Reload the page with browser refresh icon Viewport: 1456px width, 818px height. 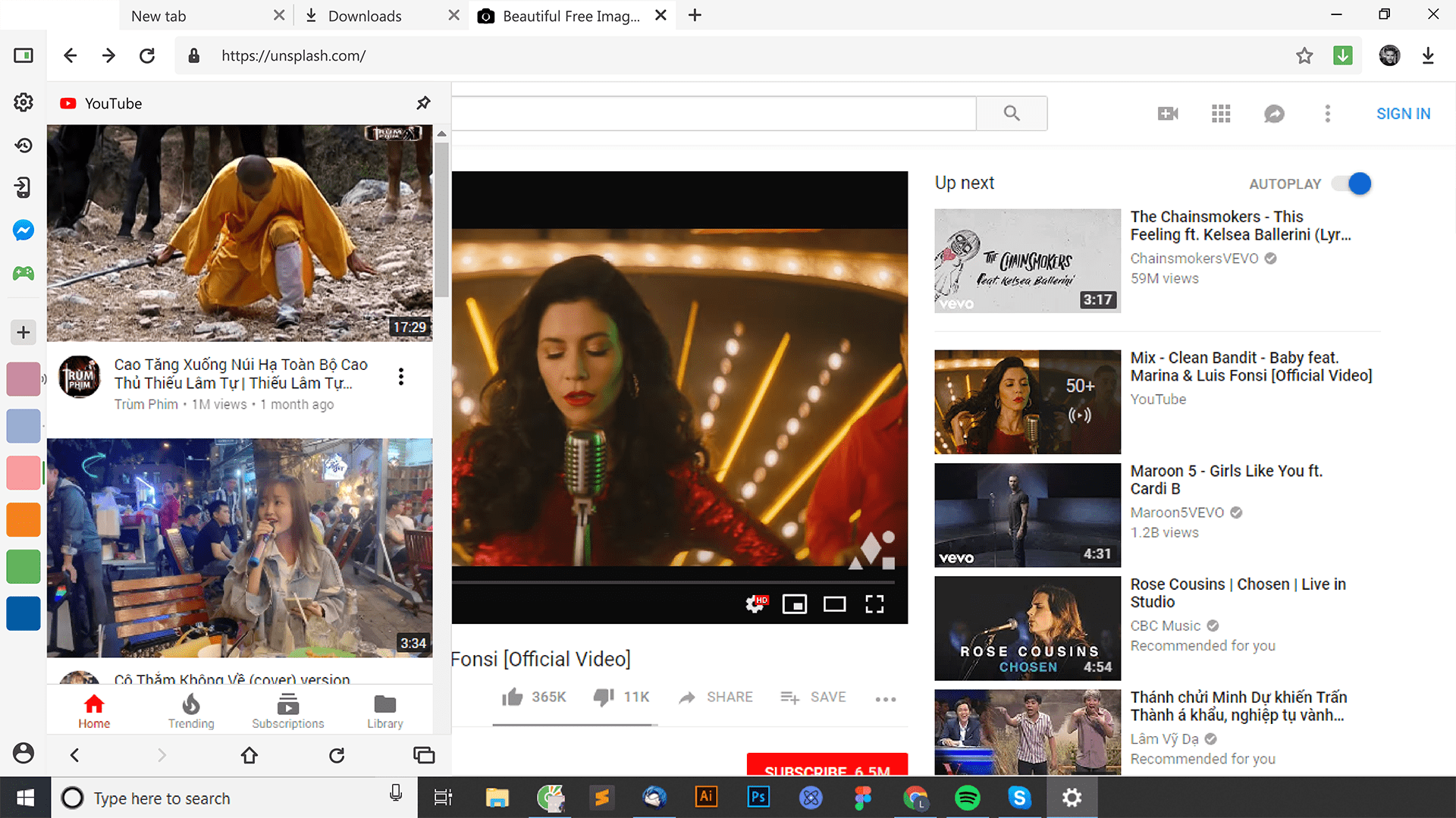tap(147, 55)
